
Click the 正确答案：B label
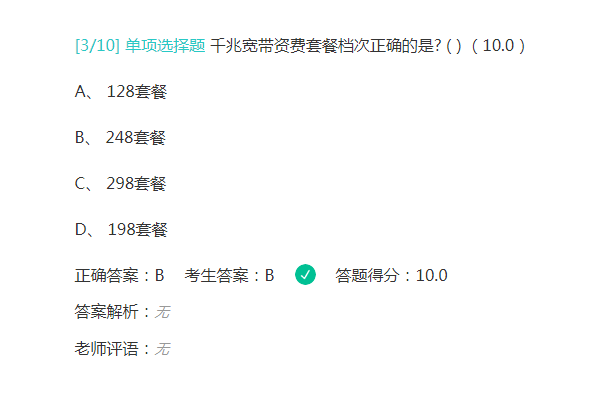(119, 275)
